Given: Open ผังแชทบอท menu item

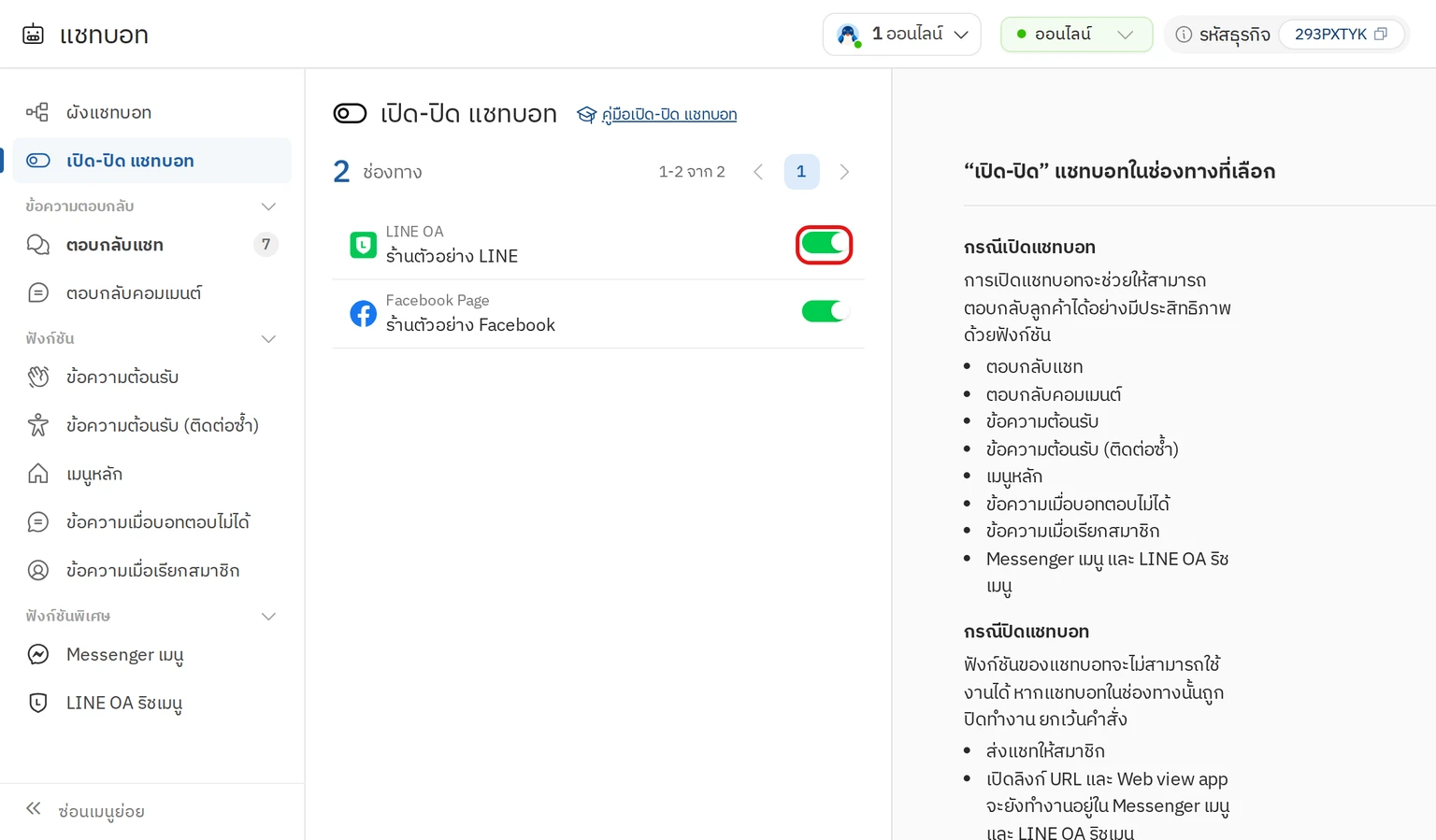Looking at the screenshot, I should coord(152,112).
